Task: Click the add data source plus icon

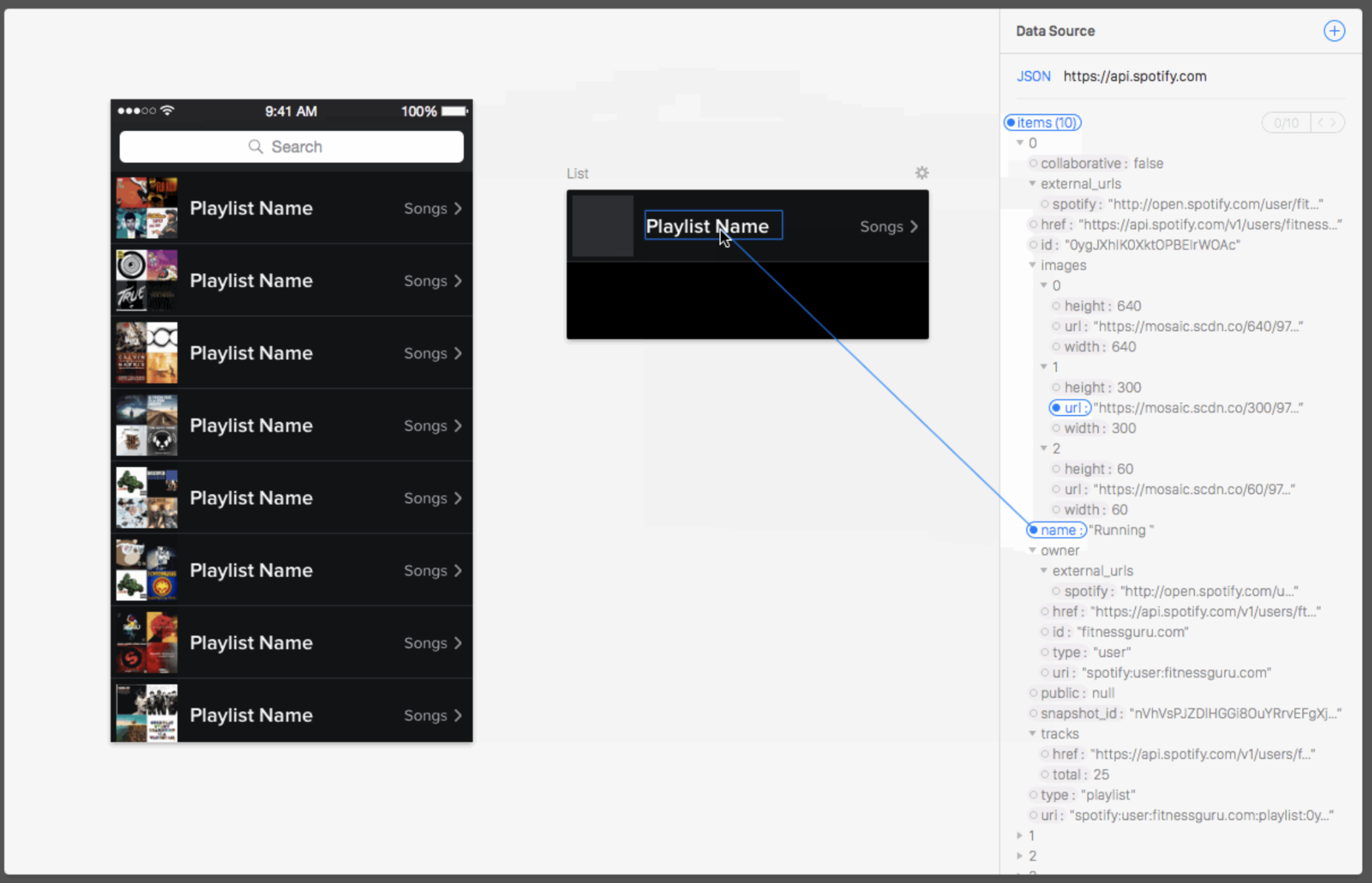Action: pos(1334,31)
